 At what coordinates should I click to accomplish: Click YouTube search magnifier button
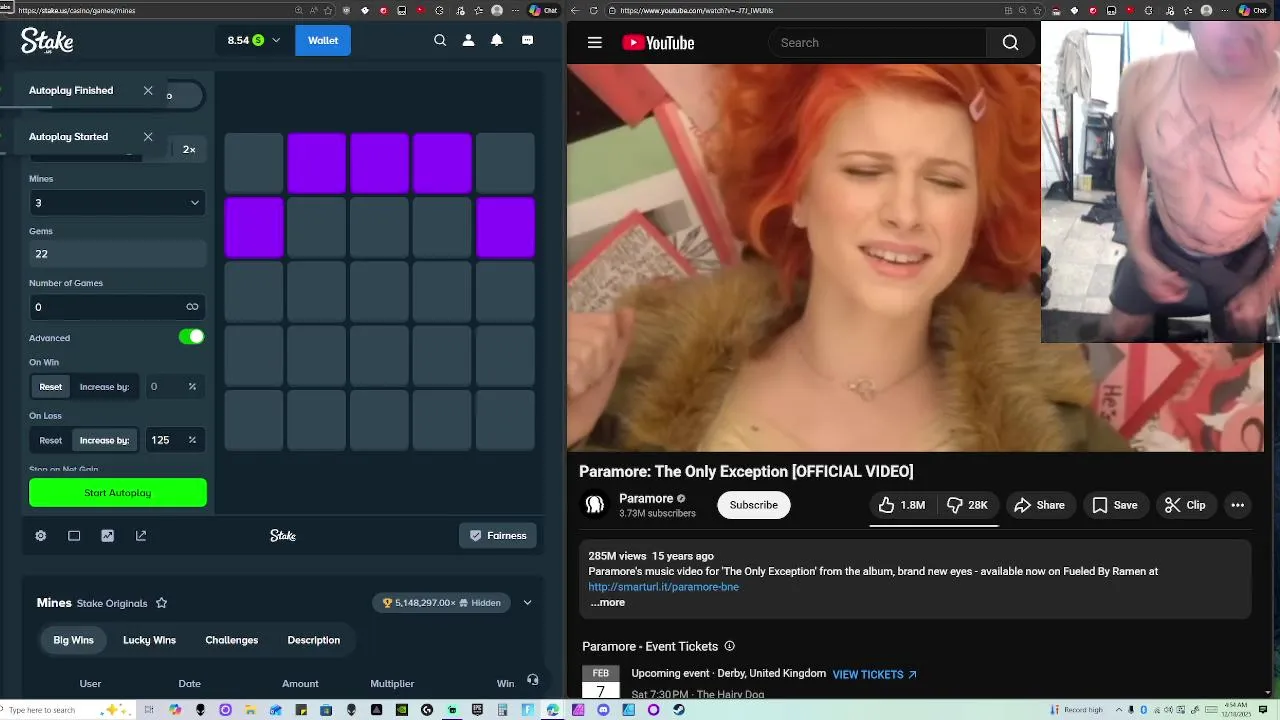point(1010,43)
